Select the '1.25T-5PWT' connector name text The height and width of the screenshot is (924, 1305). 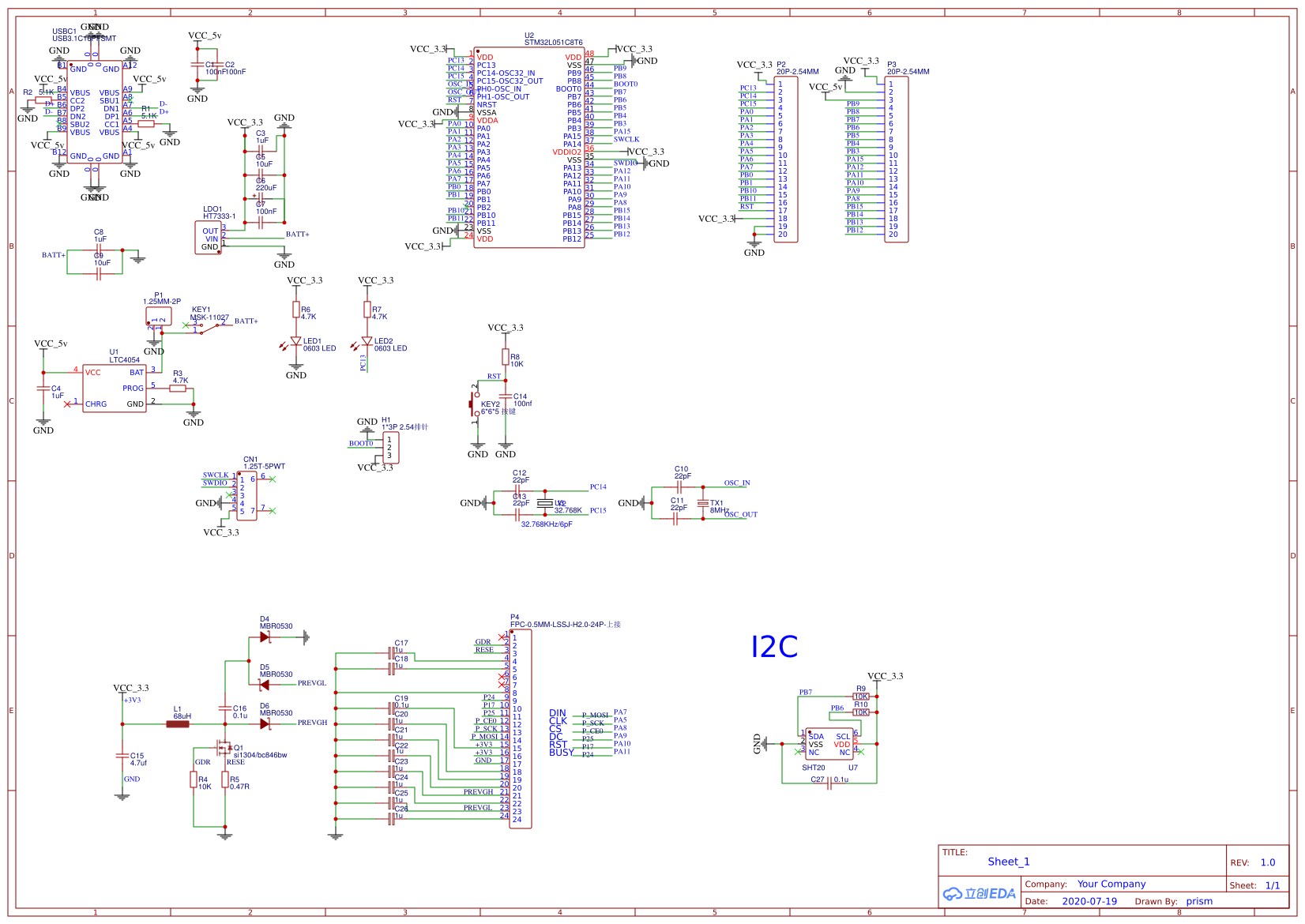click(x=265, y=467)
